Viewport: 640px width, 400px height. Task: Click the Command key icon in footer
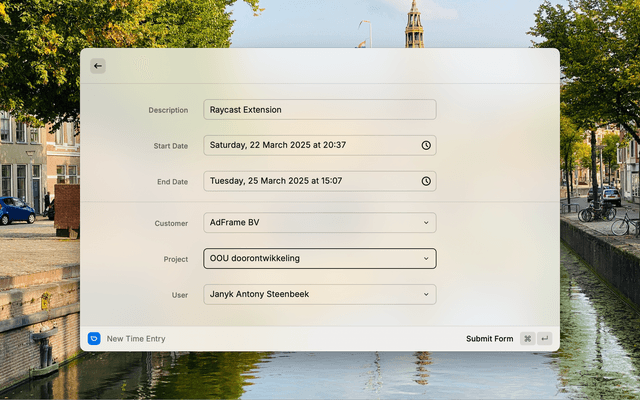[527, 339]
